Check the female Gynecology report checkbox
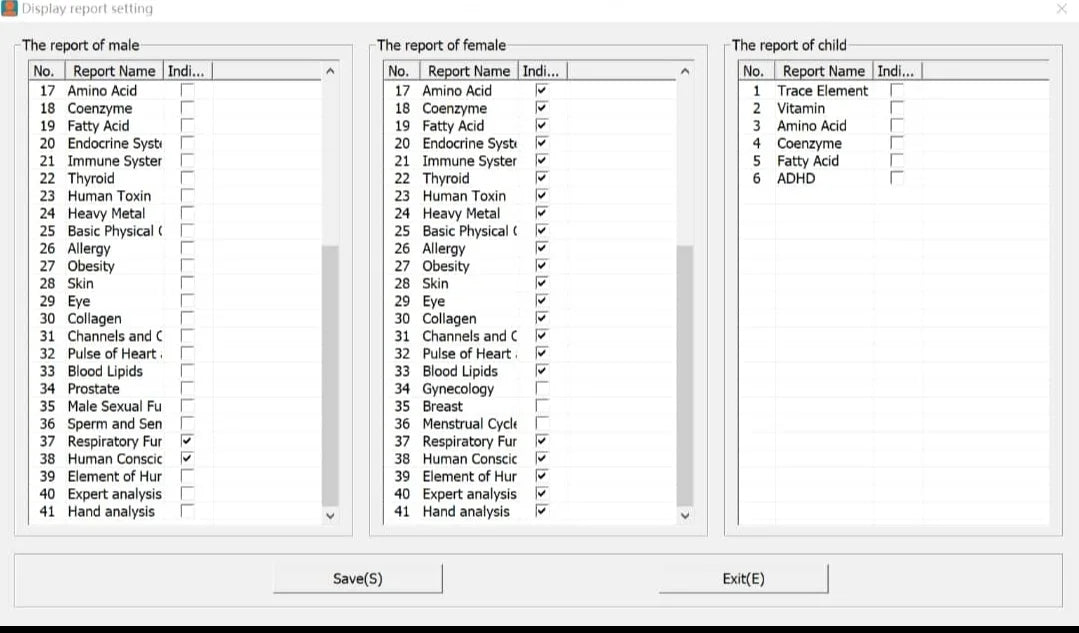This screenshot has height=633, width=1079. tap(542, 388)
